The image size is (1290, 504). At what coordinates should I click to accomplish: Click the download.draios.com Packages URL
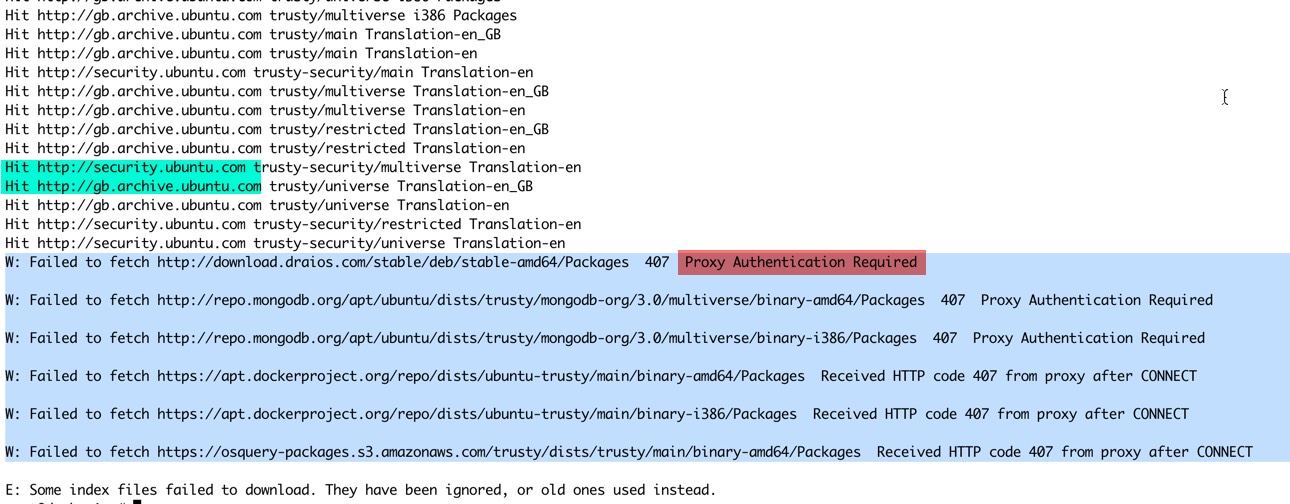[393, 262]
